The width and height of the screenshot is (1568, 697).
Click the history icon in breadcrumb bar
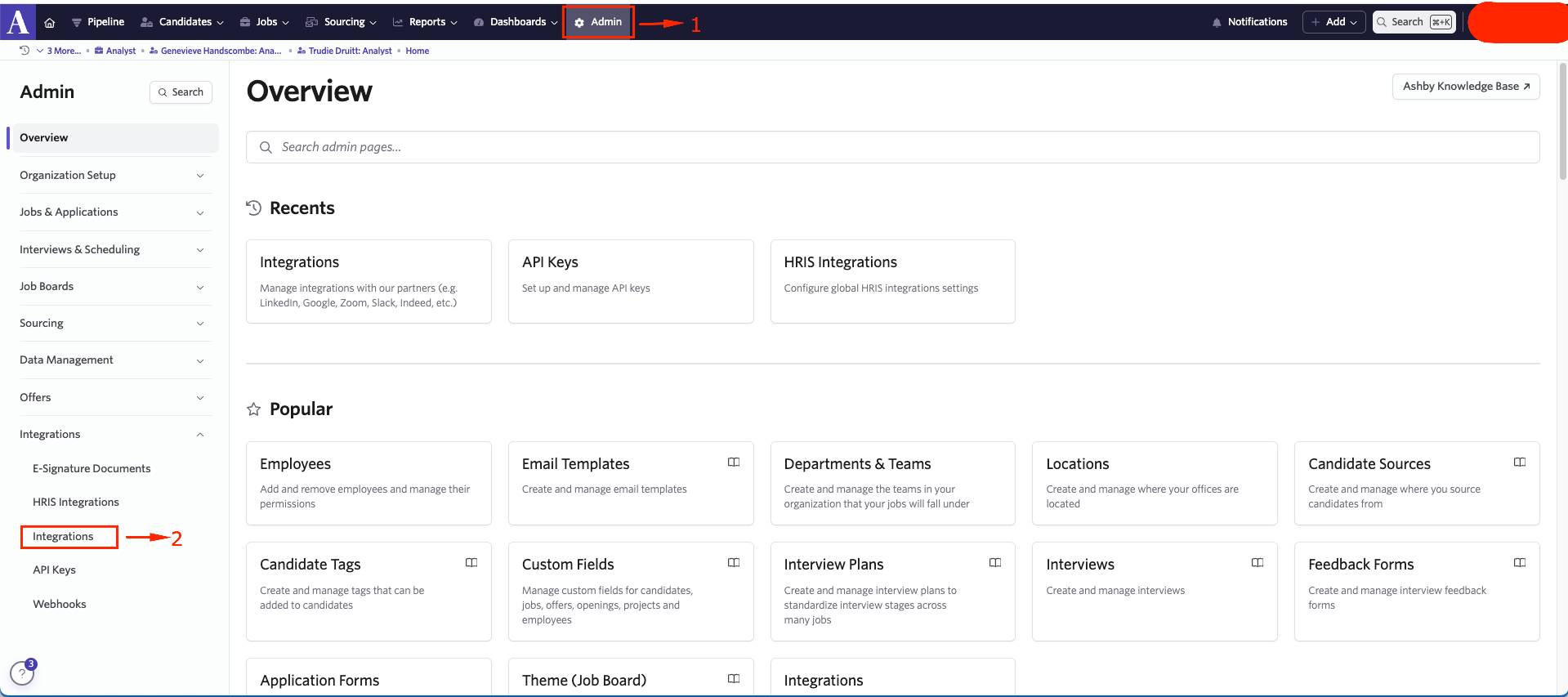coord(25,51)
